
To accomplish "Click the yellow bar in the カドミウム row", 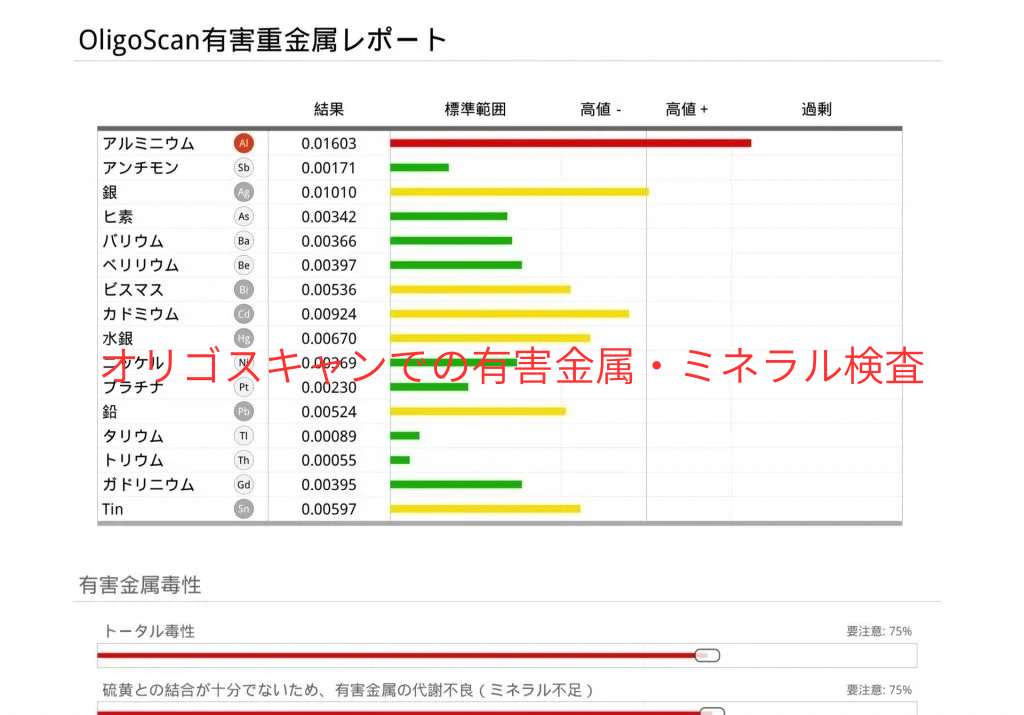I will click(510, 314).
